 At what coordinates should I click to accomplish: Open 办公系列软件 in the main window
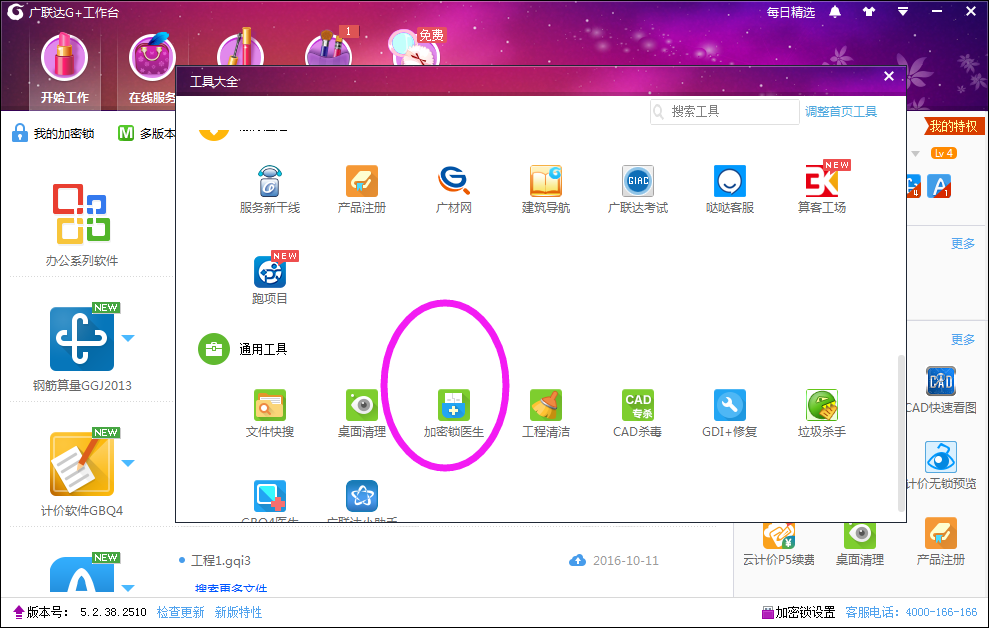82,225
